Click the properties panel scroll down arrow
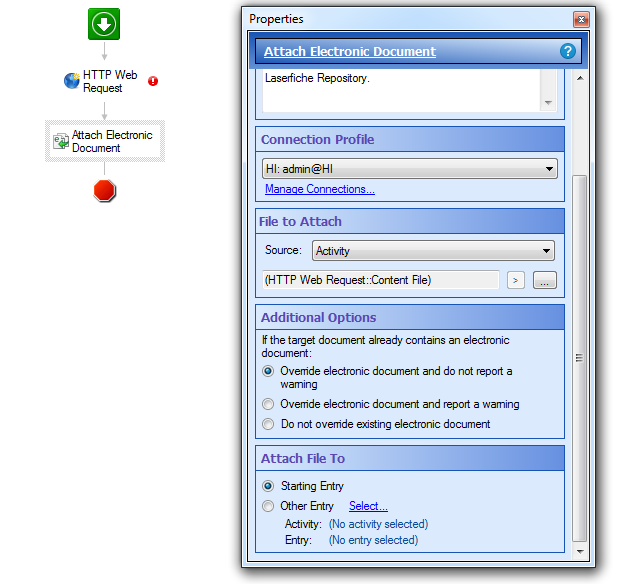The image size is (627, 584). click(x=580, y=552)
